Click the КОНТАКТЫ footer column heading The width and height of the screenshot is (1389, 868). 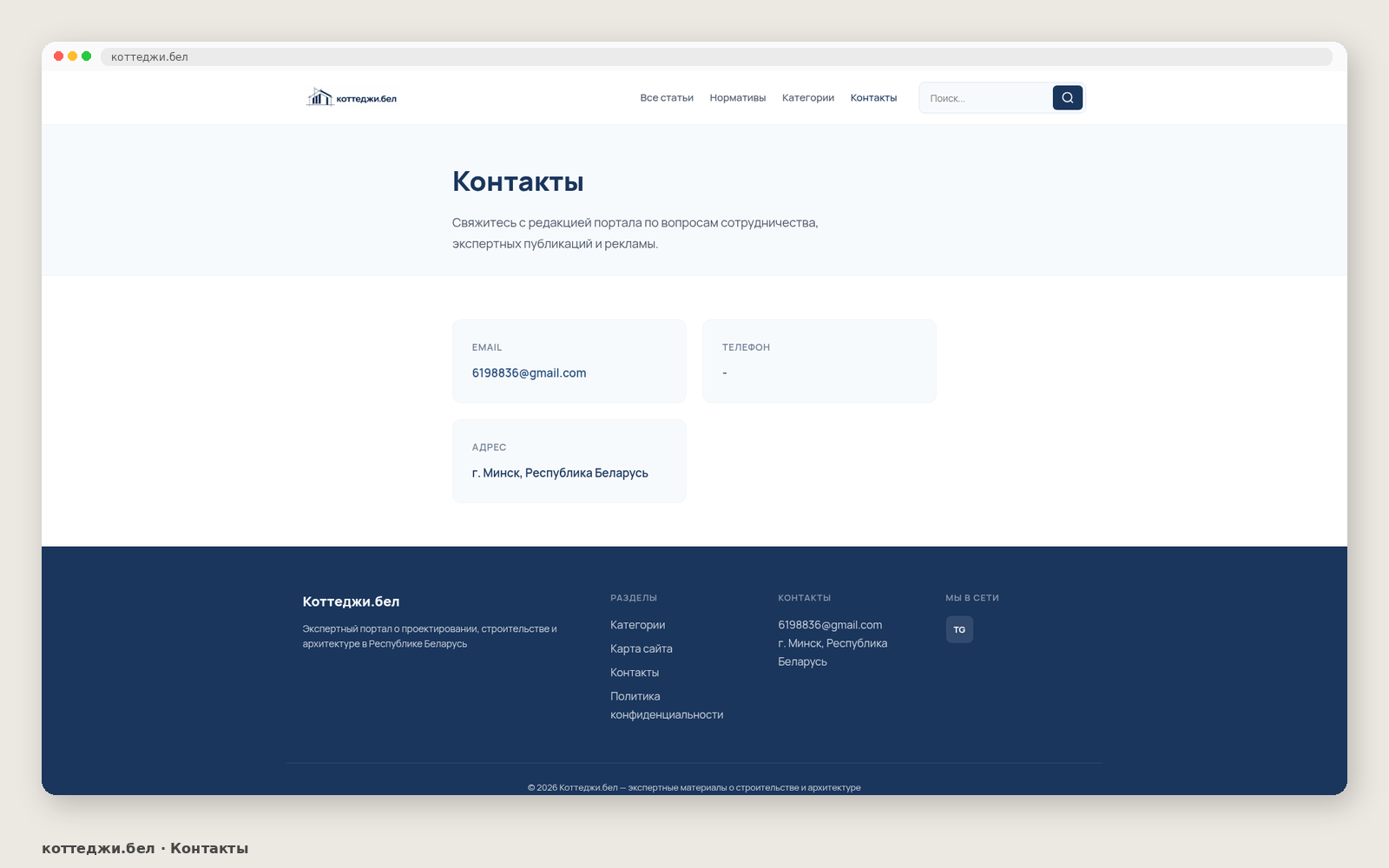pyautogui.click(x=804, y=598)
